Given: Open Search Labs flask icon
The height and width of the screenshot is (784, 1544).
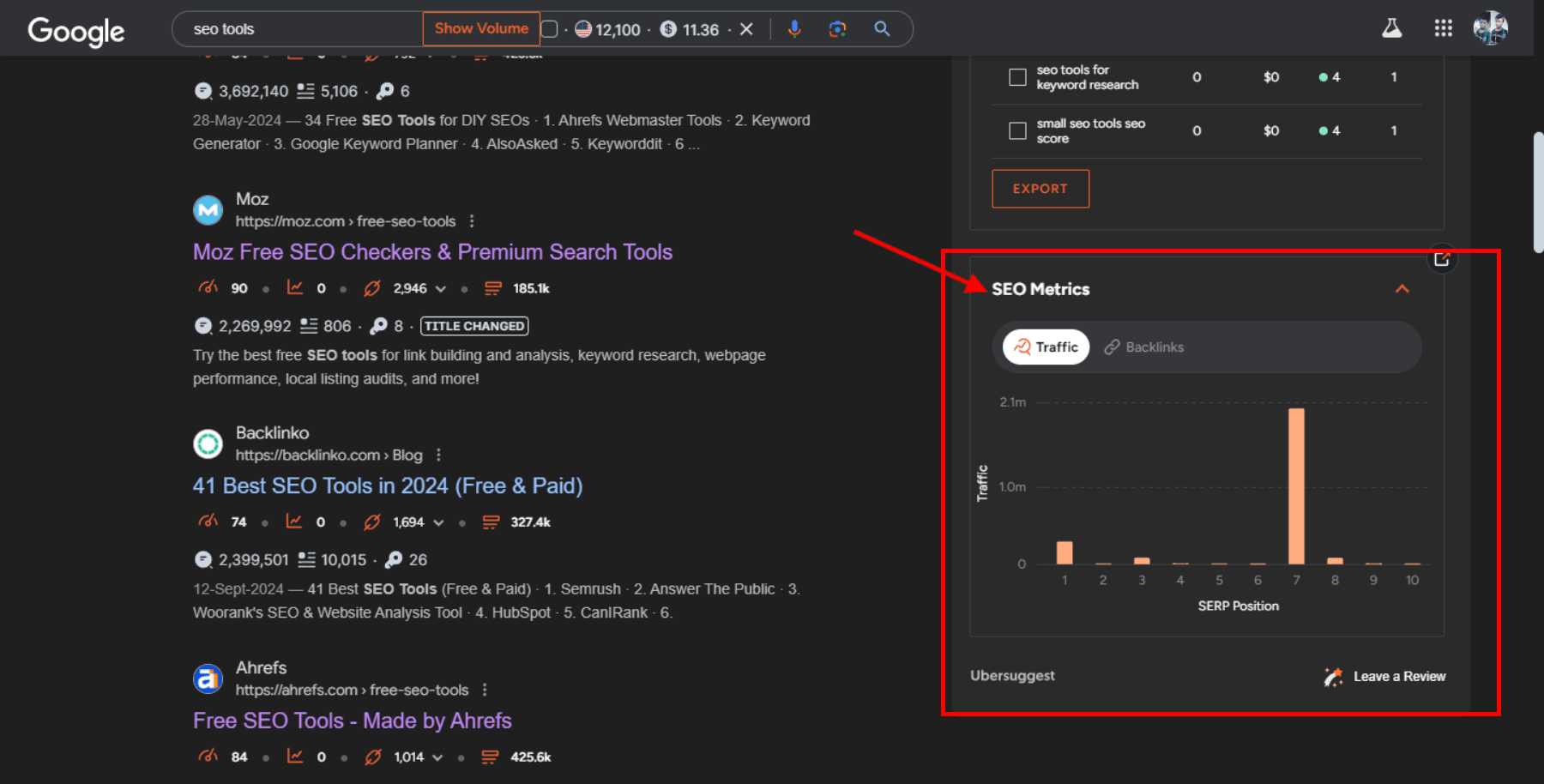Looking at the screenshot, I should [1392, 28].
